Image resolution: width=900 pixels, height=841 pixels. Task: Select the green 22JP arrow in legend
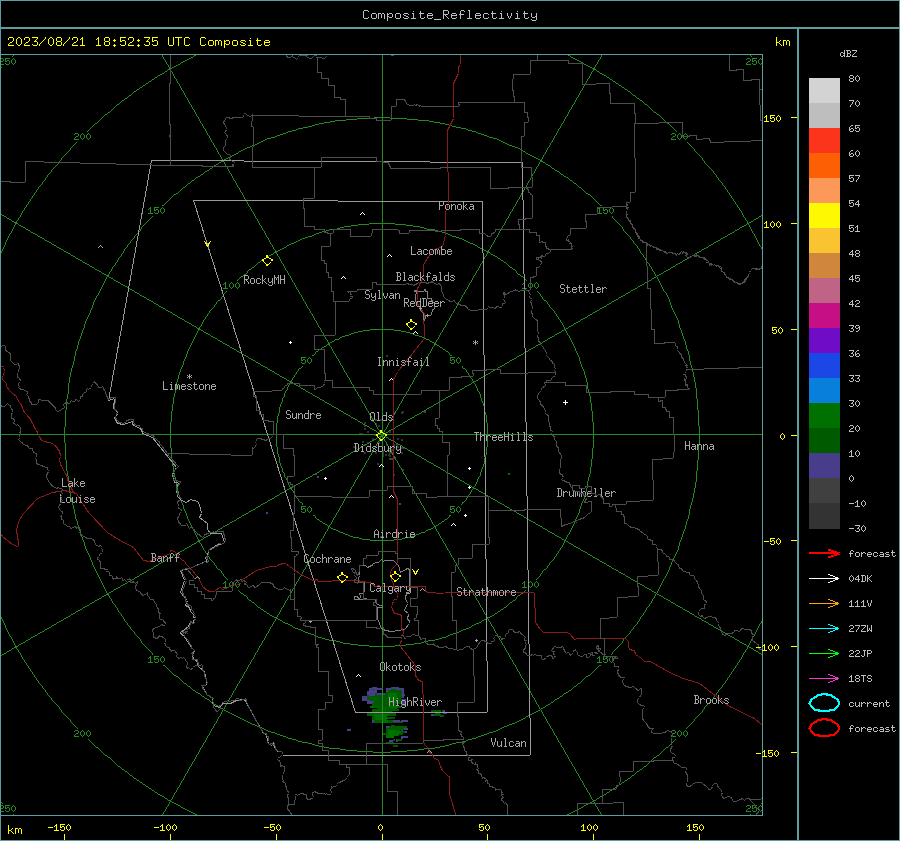click(824, 653)
